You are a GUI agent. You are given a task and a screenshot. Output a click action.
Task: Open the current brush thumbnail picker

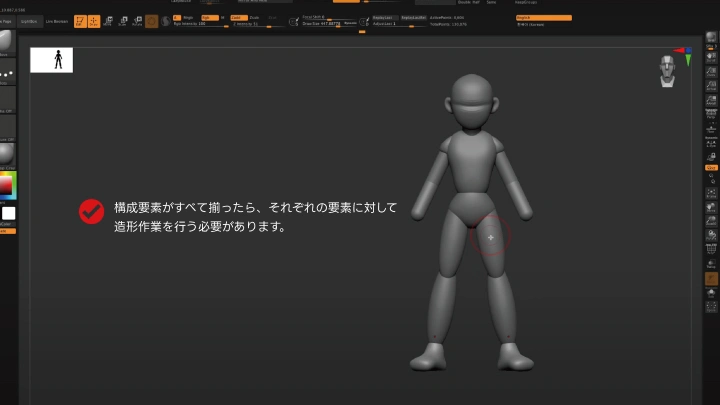tap(6, 42)
